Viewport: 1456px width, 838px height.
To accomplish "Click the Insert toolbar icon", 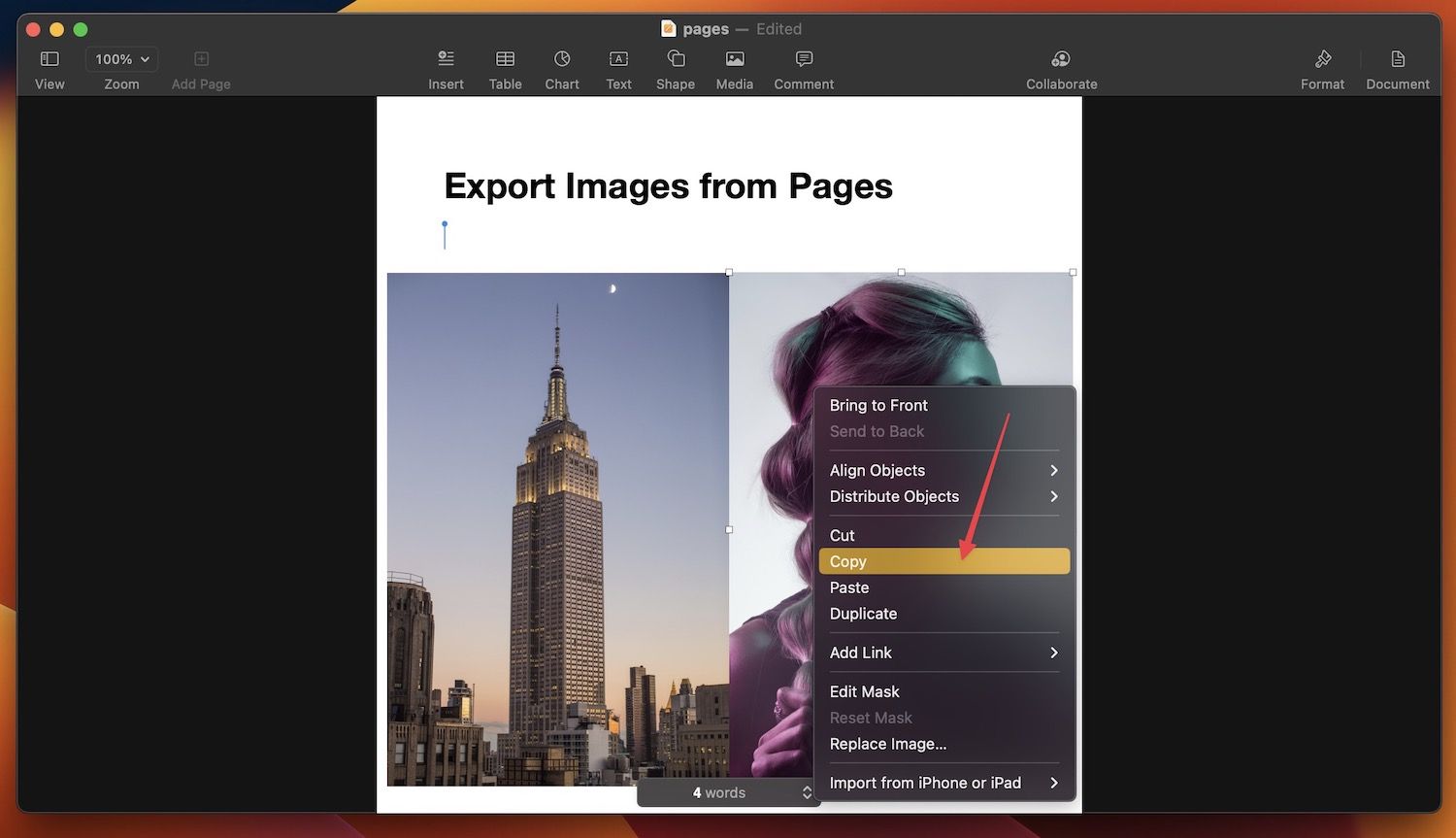I will 446,59.
